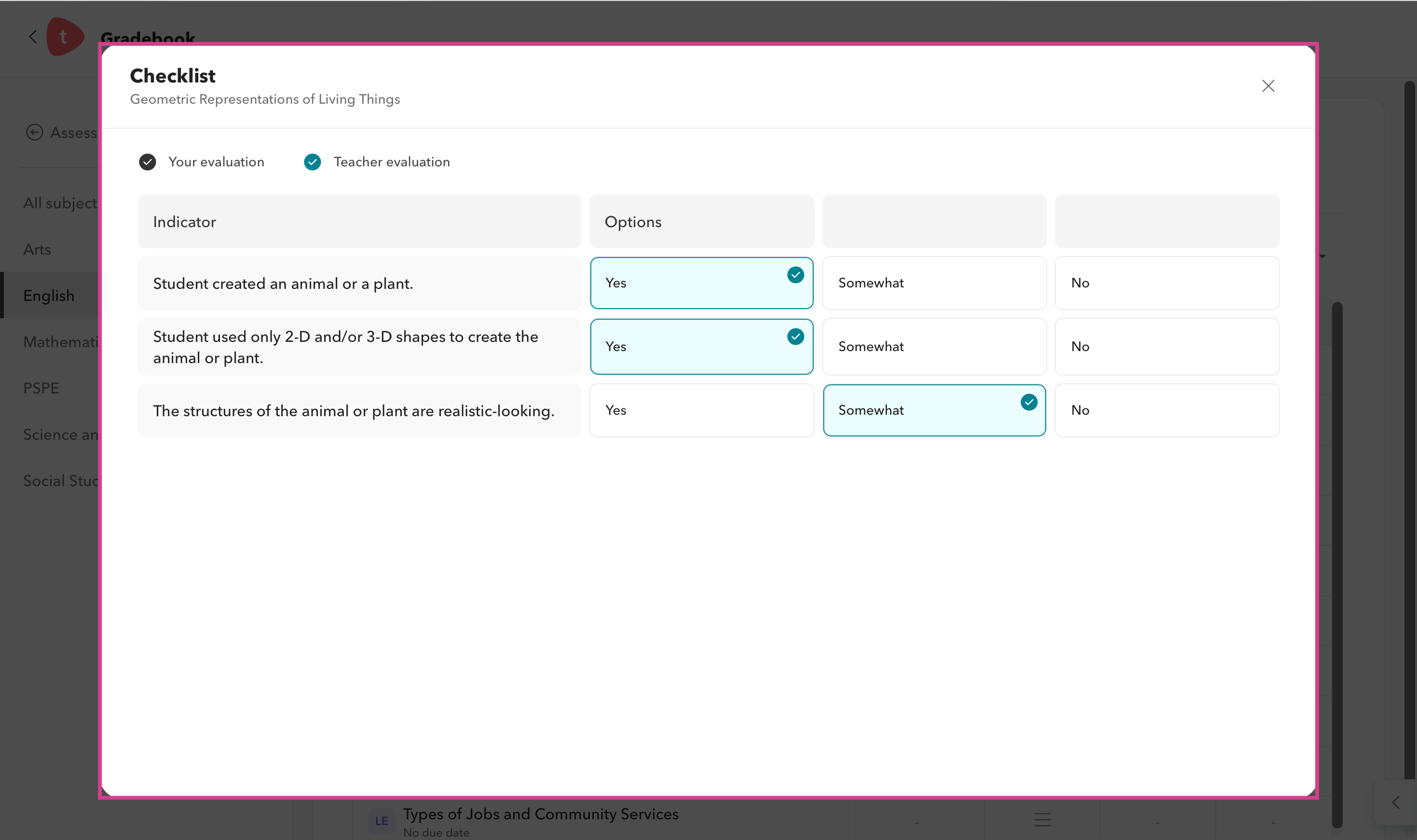Click the list-lines icon in the Types of Jobs row
Image resolution: width=1417 pixels, height=840 pixels.
coord(1042,820)
